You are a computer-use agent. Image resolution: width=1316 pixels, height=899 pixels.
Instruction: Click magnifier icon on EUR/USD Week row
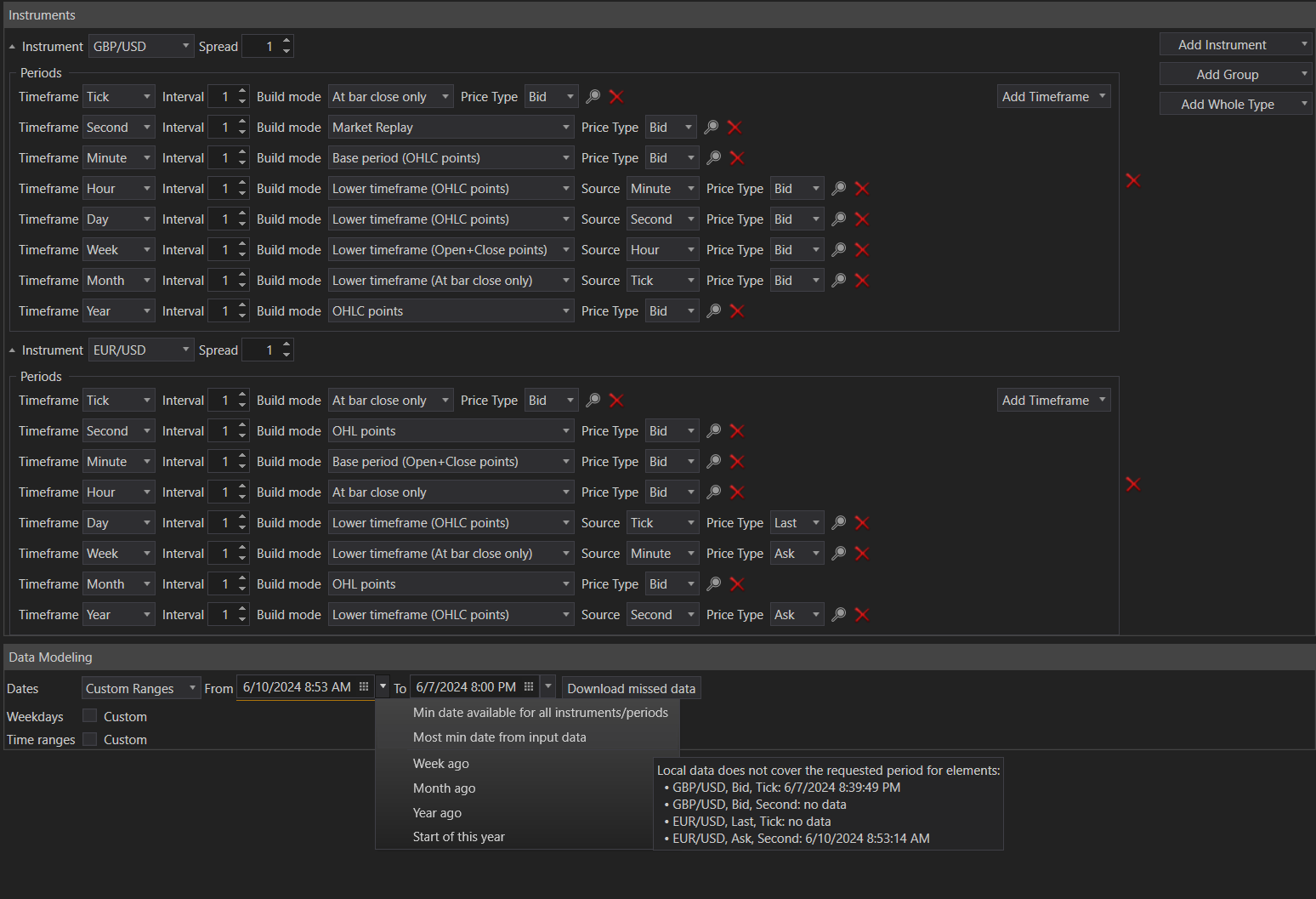click(838, 554)
